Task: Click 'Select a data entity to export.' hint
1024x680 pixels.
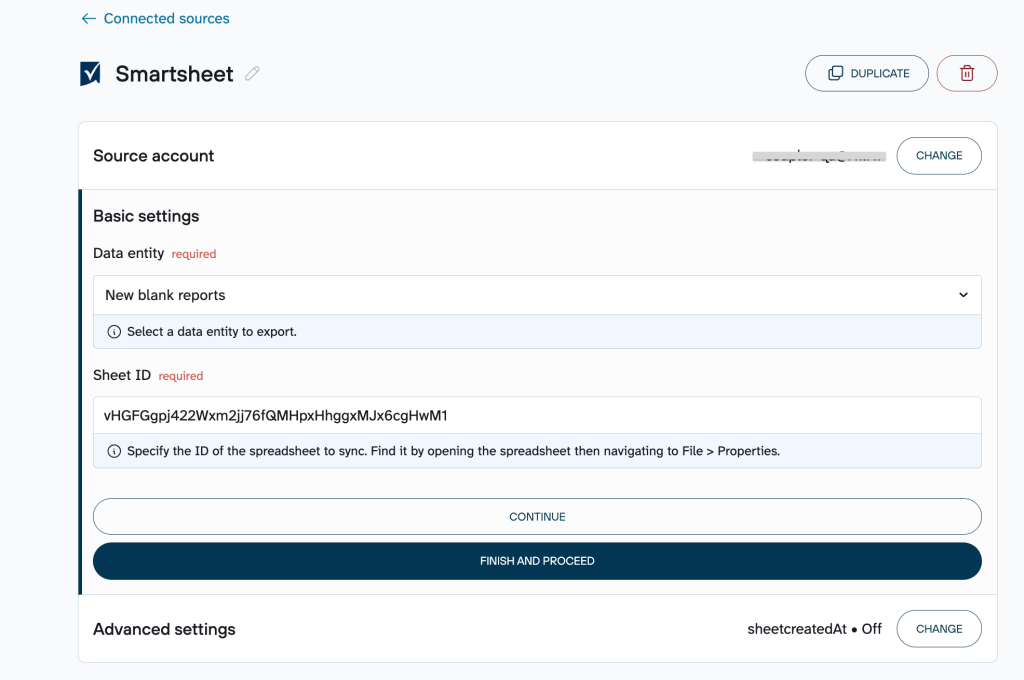Action: coord(212,332)
